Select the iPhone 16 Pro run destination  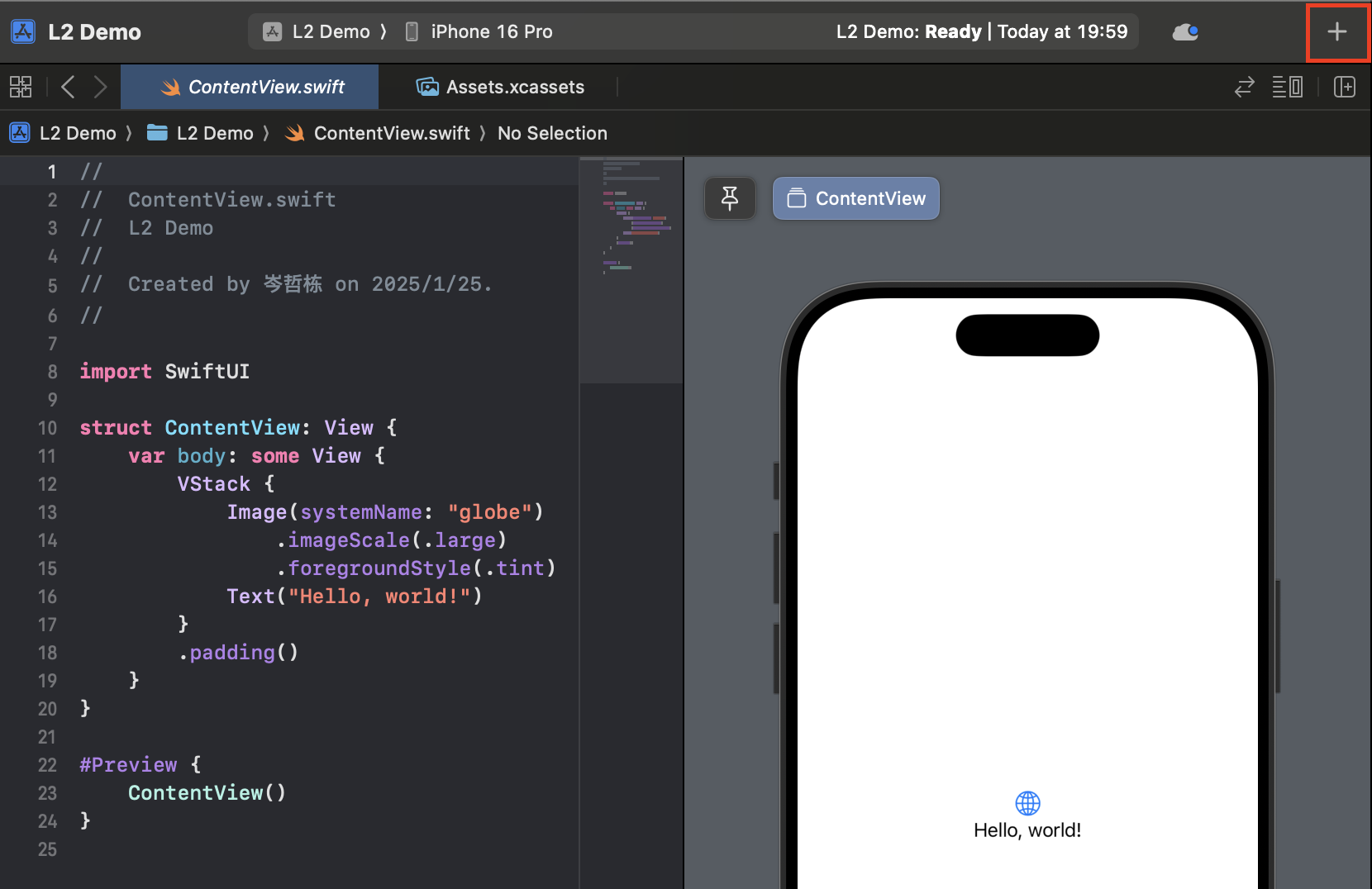pyautogui.click(x=479, y=32)
